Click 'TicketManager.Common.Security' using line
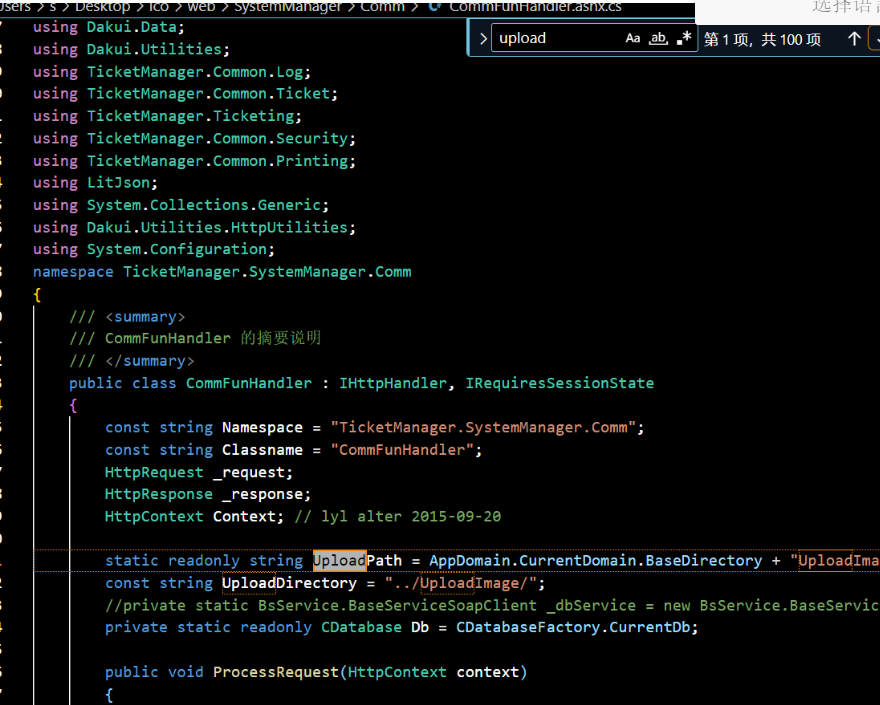880x705 pixels. 217,139
